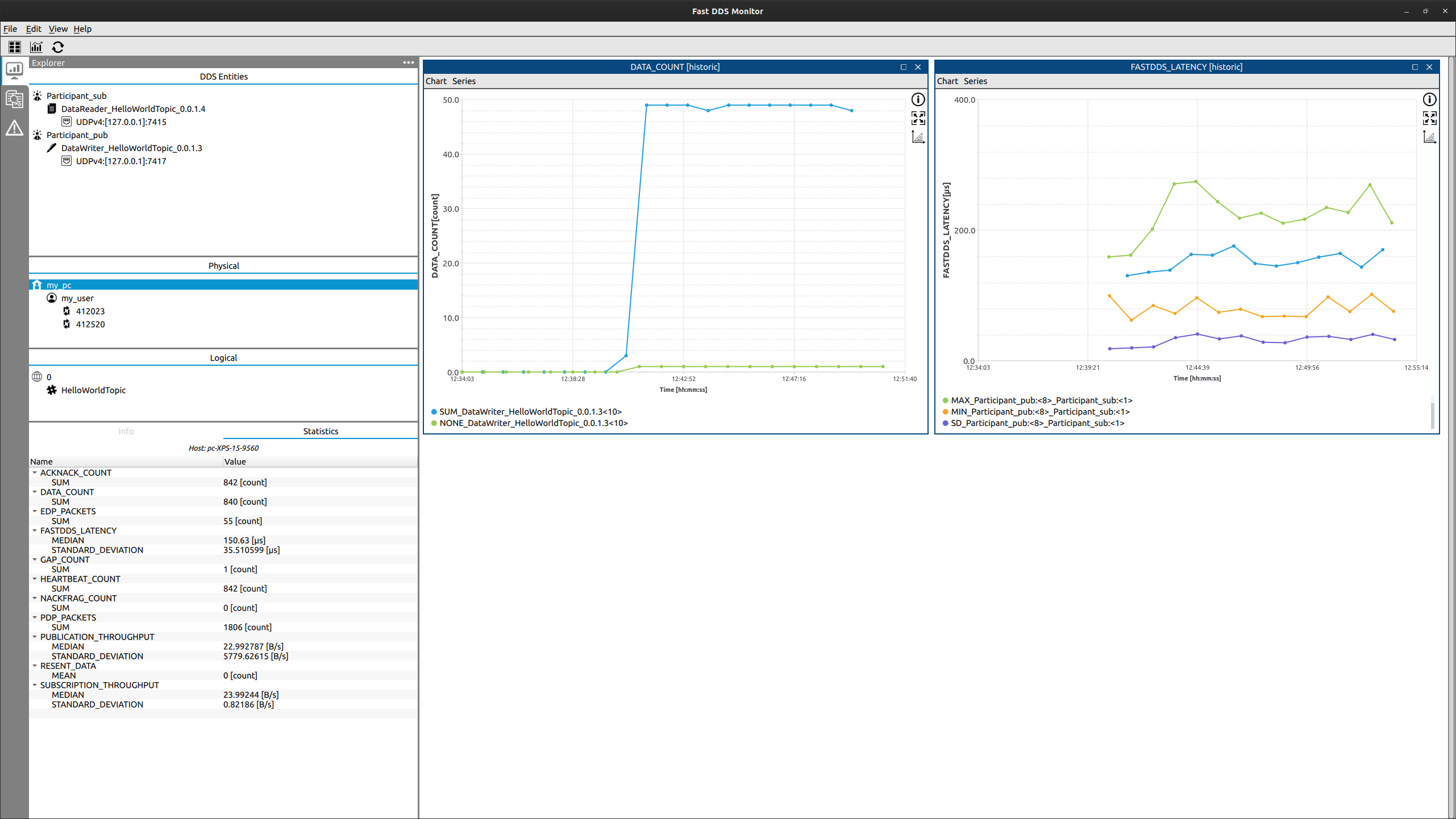The width and height of the screenshot is (1456, 819).
Task: Switch to the Statistics tab
Action: point(321,431)
